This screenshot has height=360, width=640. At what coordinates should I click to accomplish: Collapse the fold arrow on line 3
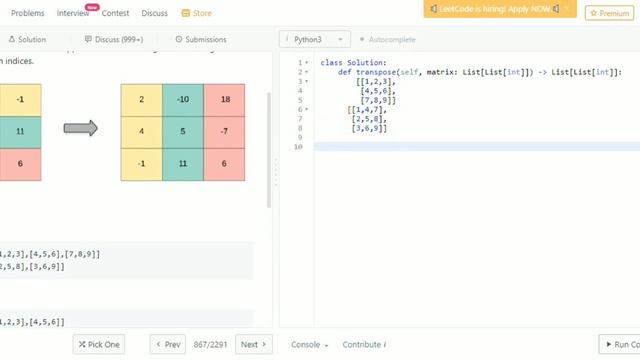(307, 81)
